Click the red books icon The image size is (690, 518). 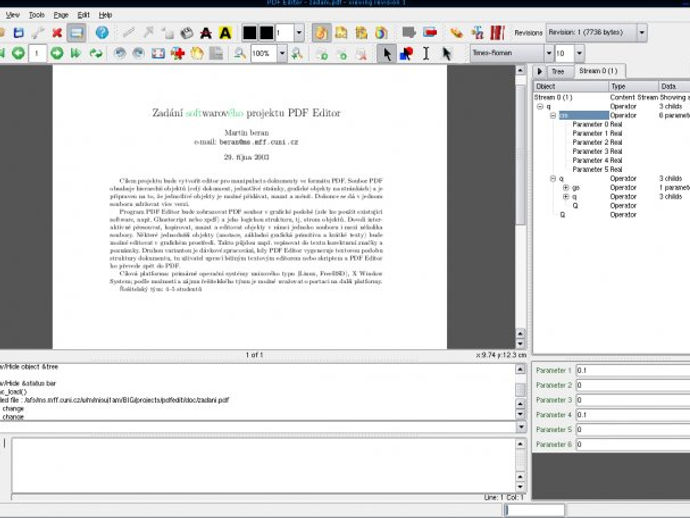[x=497, y=33]
